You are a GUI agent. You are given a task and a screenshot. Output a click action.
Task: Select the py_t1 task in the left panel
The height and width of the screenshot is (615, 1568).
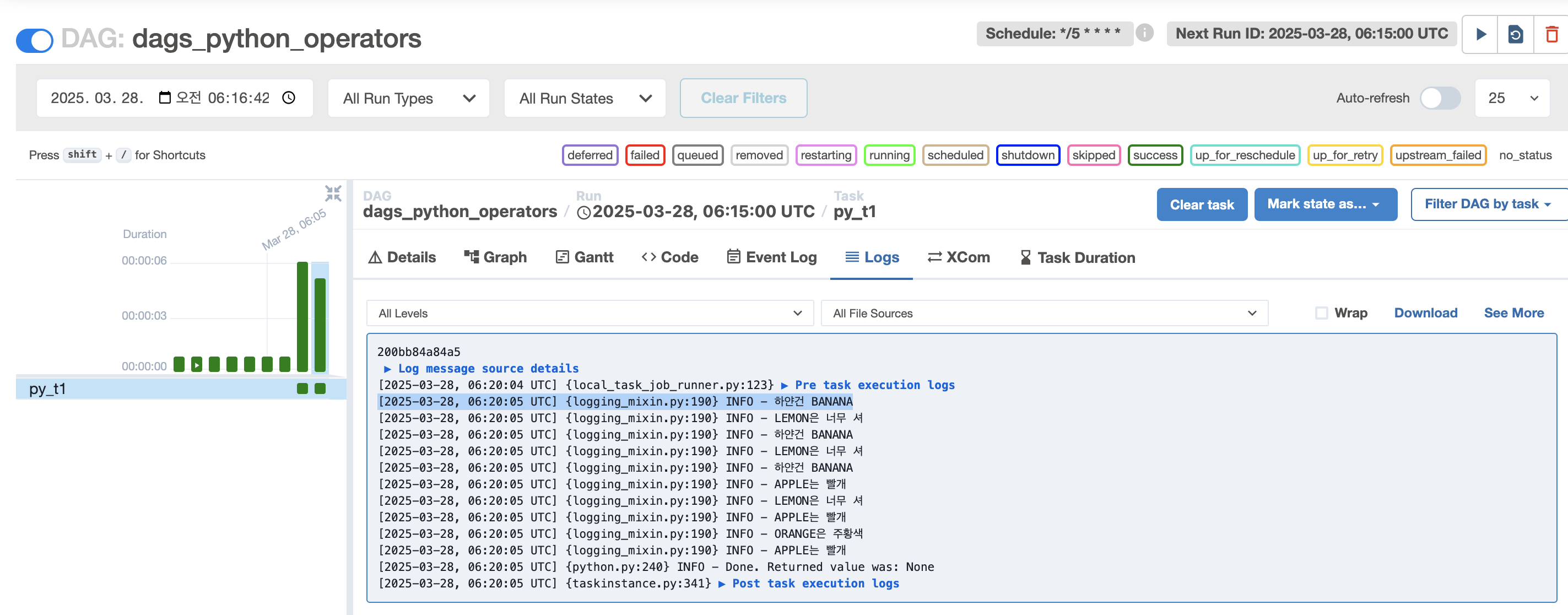(48, 388)
